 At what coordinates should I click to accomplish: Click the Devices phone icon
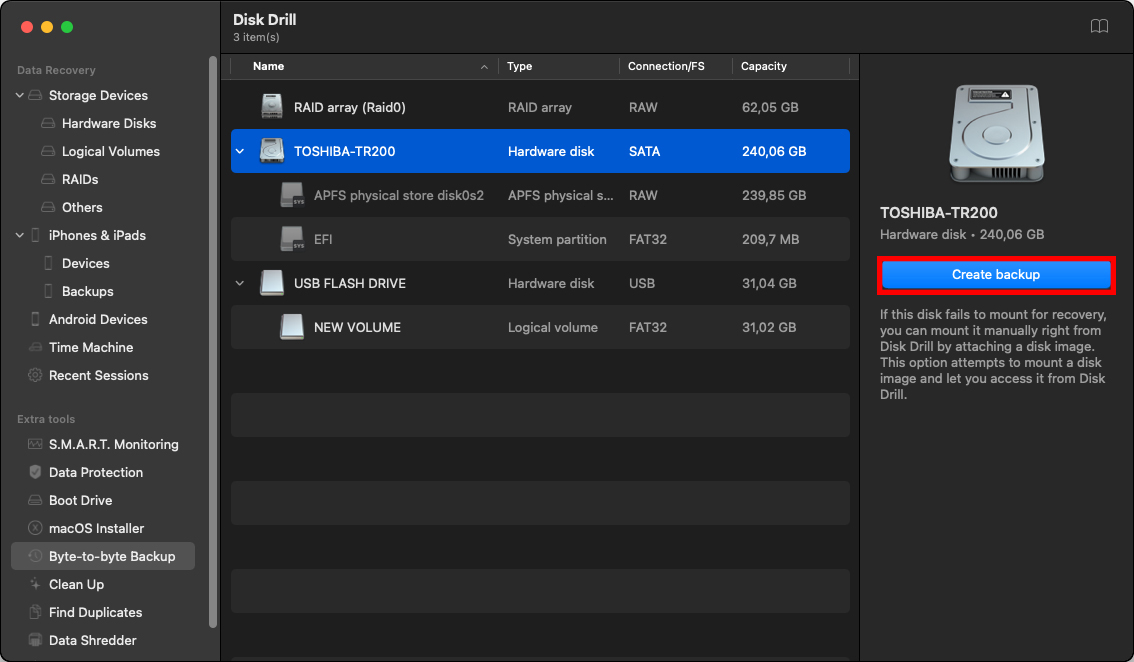pos(48,263)
